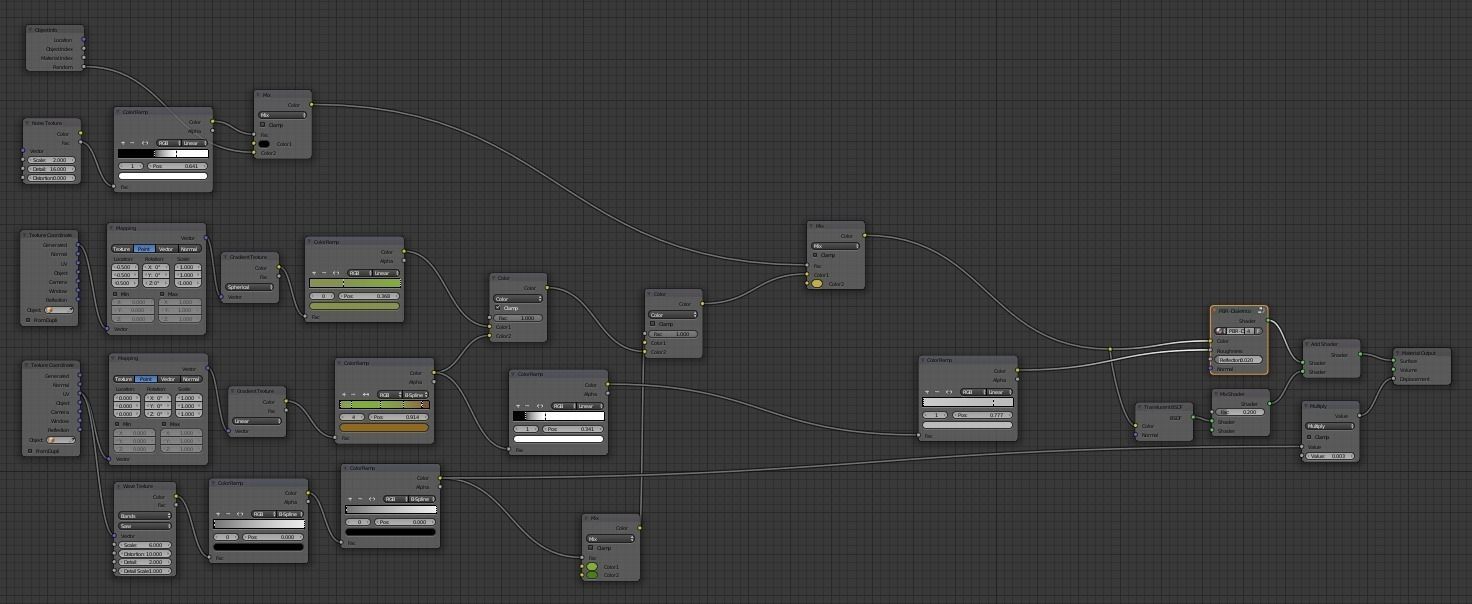Image resolution: width=1472 pixels, height=604 pixels.
Task: Open the Spherical gradient type dropdown
Action: pyautogui.click(x=249, y=287)
